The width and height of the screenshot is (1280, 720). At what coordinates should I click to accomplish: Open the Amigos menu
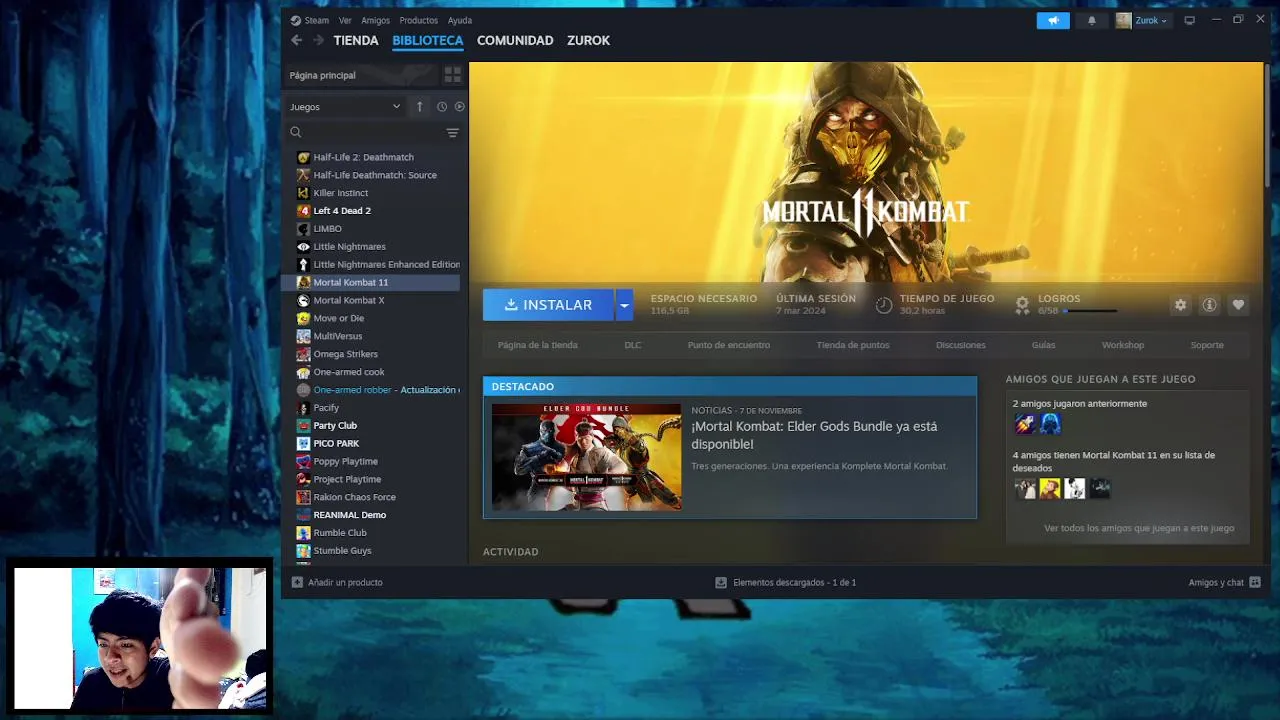coord(376,20)
